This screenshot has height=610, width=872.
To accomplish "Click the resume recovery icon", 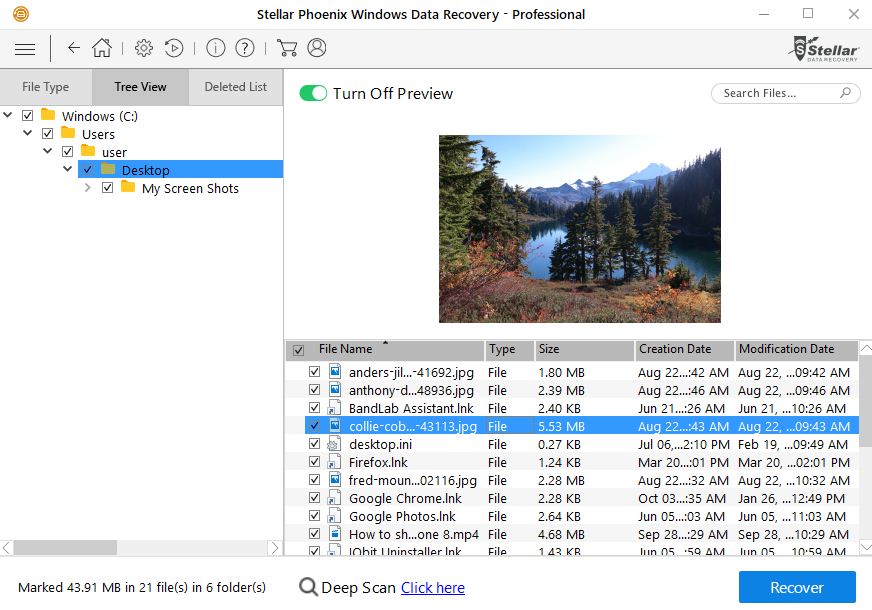I will point(174,48).
